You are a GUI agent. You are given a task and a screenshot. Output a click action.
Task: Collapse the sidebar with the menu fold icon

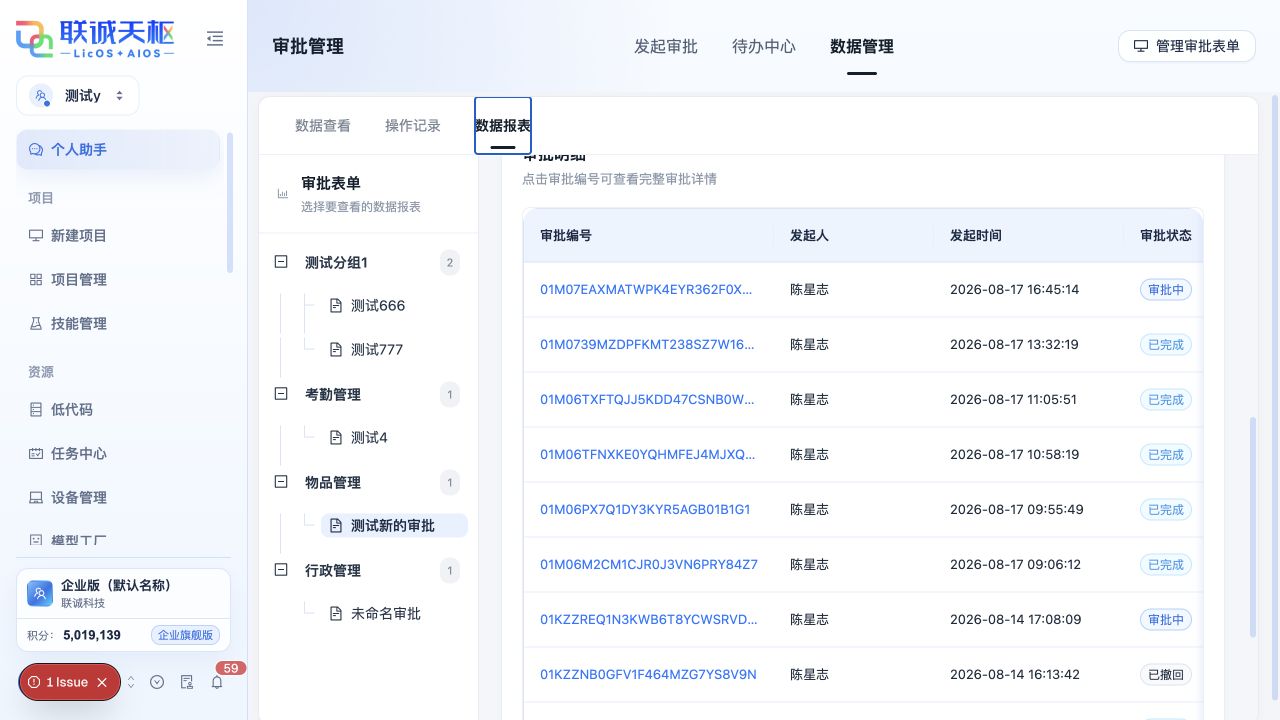[x=215, y=38]
